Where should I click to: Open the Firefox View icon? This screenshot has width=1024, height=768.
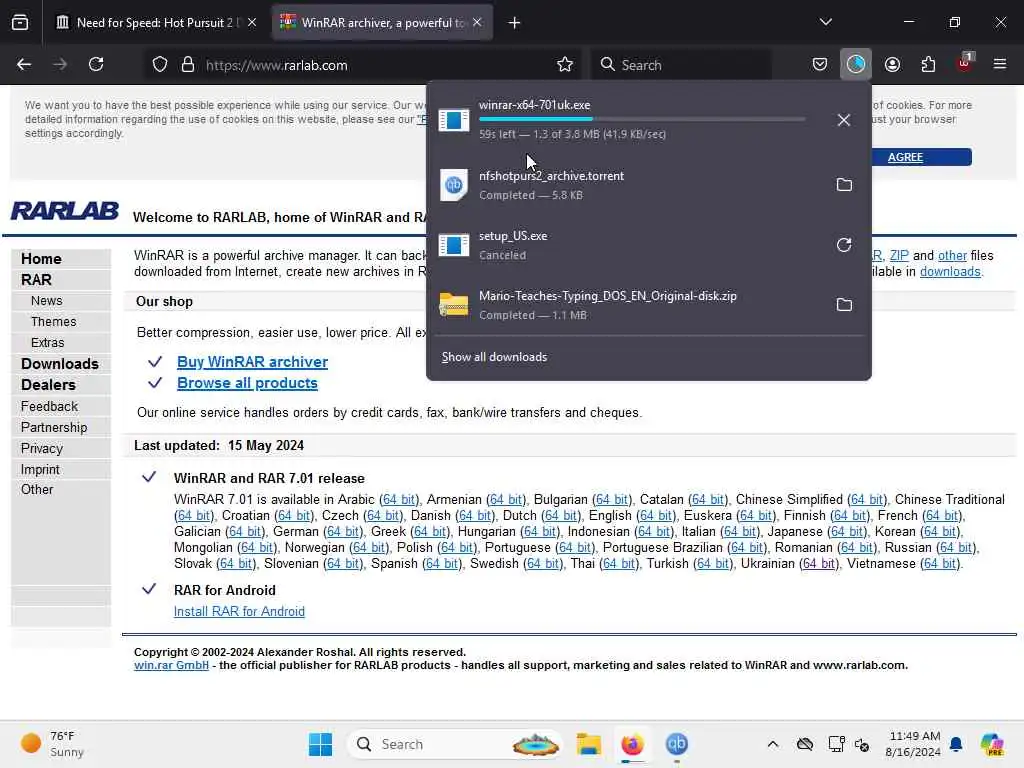20,23
